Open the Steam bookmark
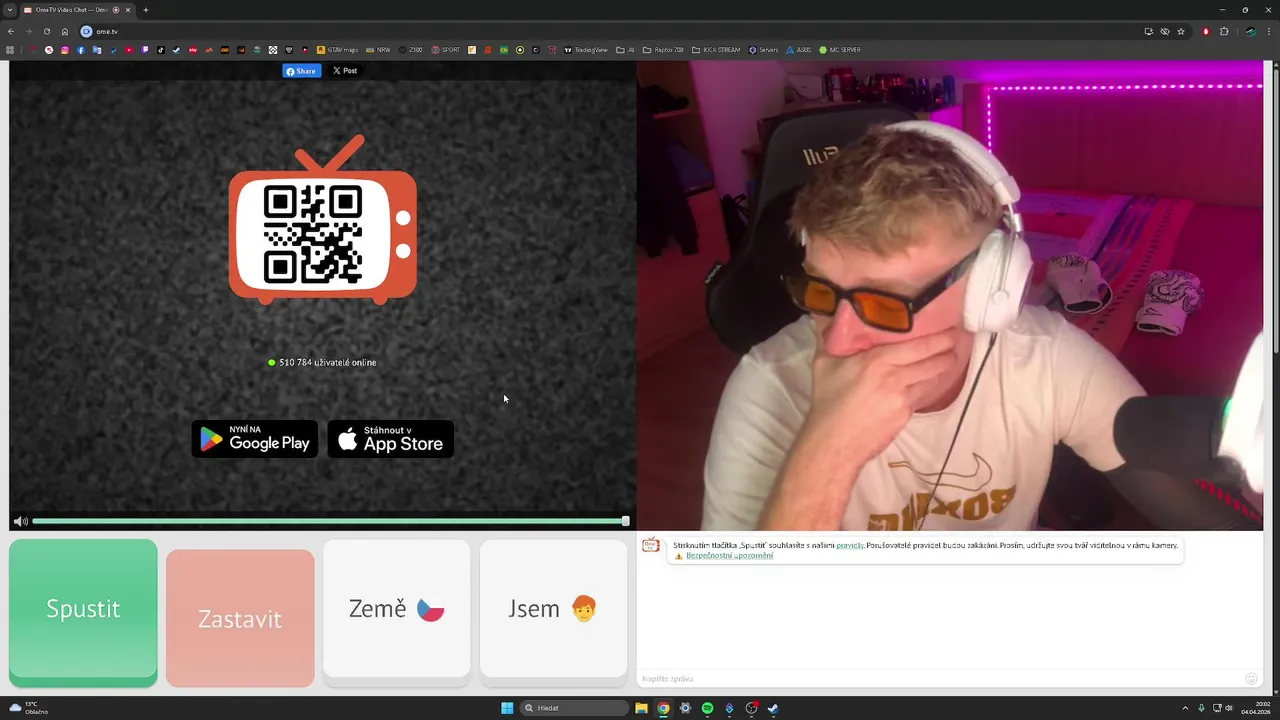 click(x=176, y=50)
